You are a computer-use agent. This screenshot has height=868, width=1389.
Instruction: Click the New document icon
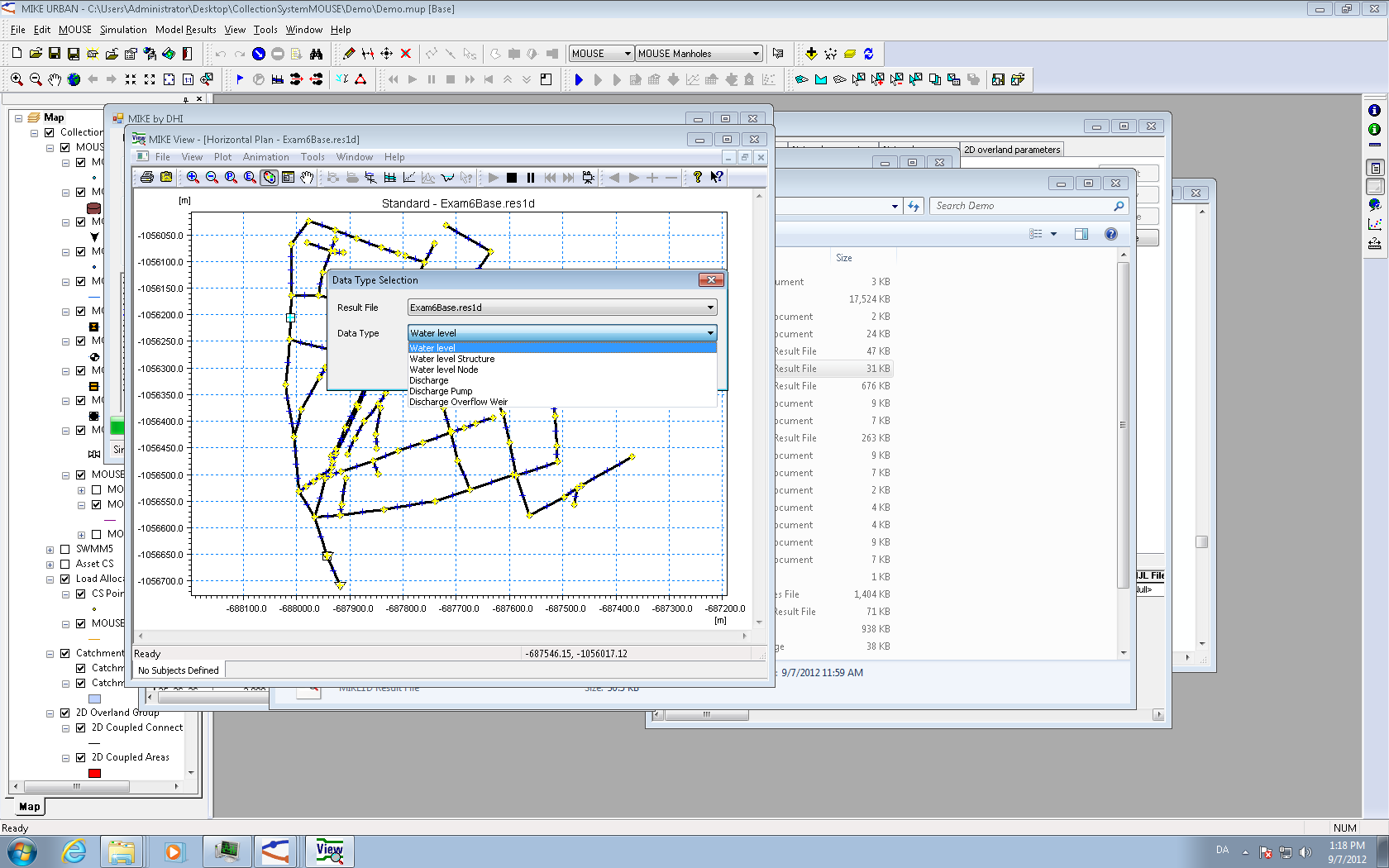[17, 54]
